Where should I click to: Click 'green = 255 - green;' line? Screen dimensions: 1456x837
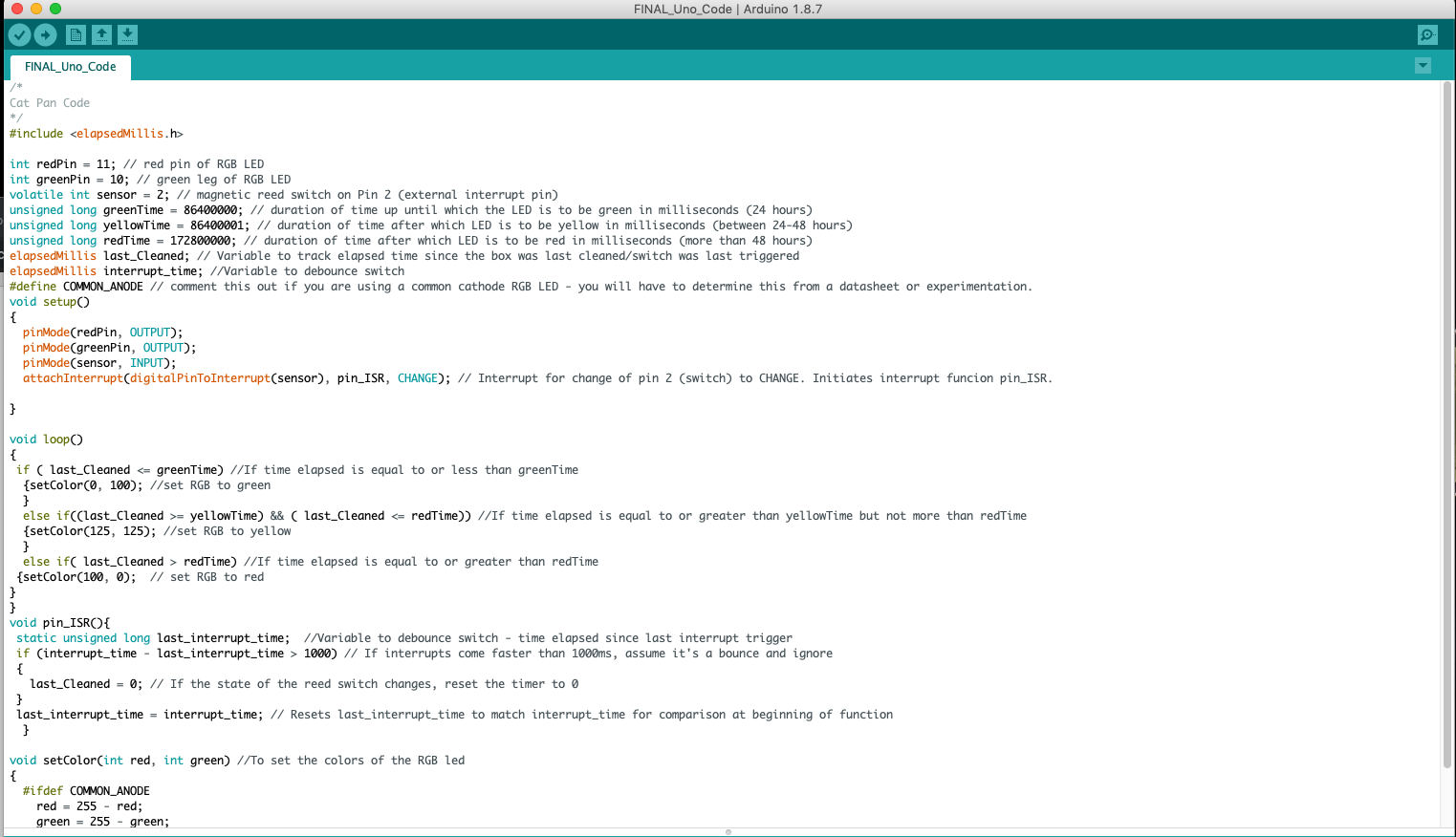pos(103,822)
